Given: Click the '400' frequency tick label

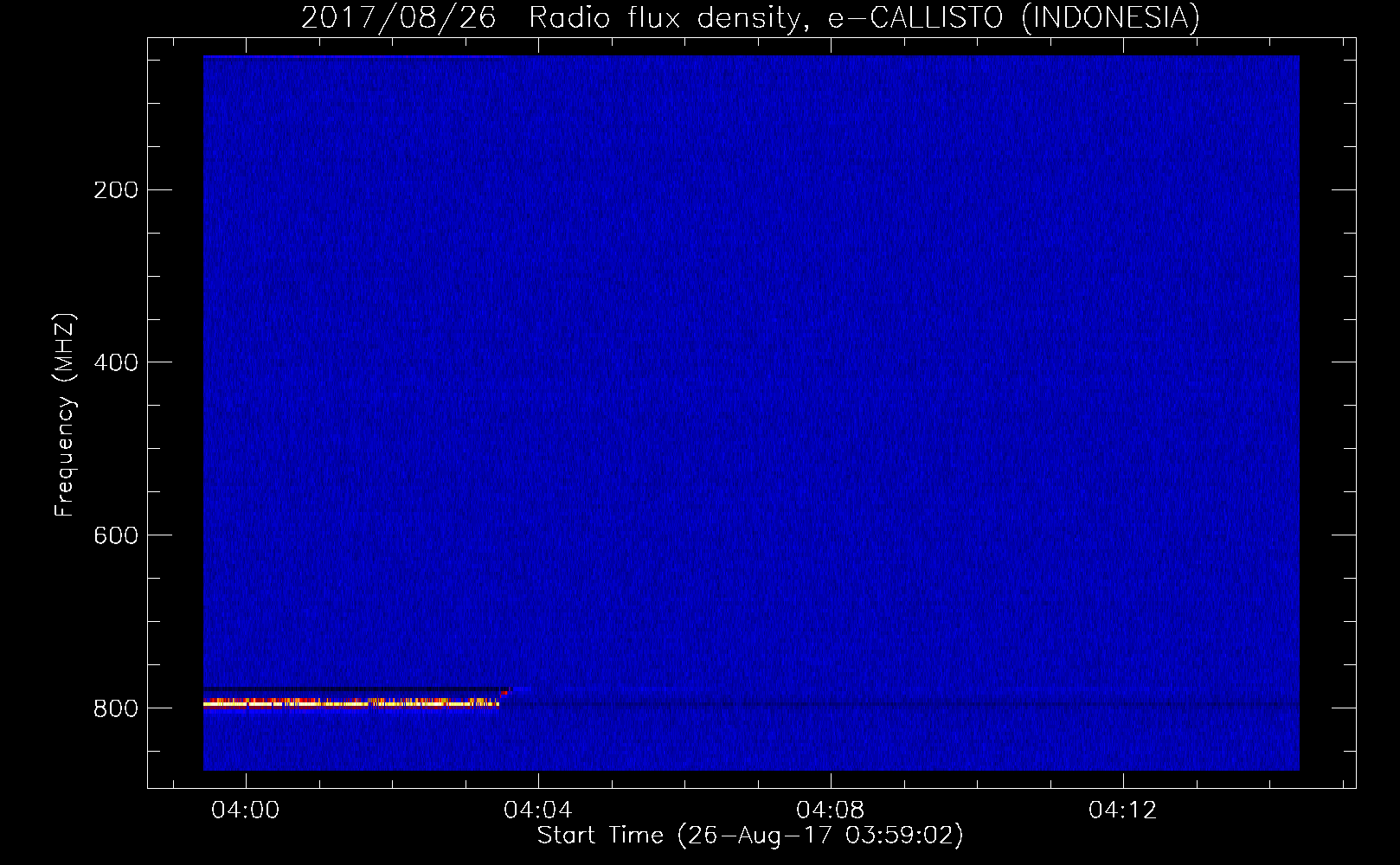Looking at the screenshot, I should [116, 362].
